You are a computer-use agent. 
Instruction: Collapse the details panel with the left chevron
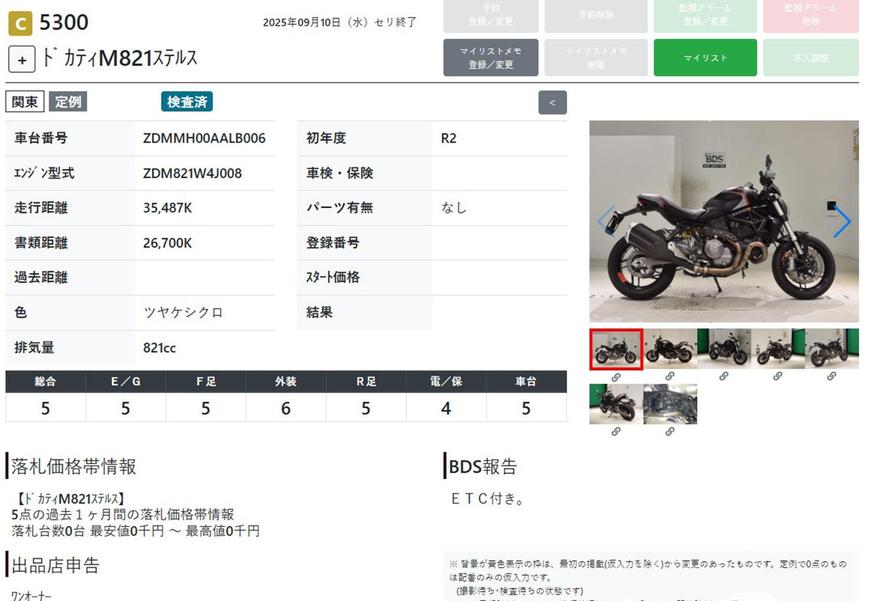(552, 102)
